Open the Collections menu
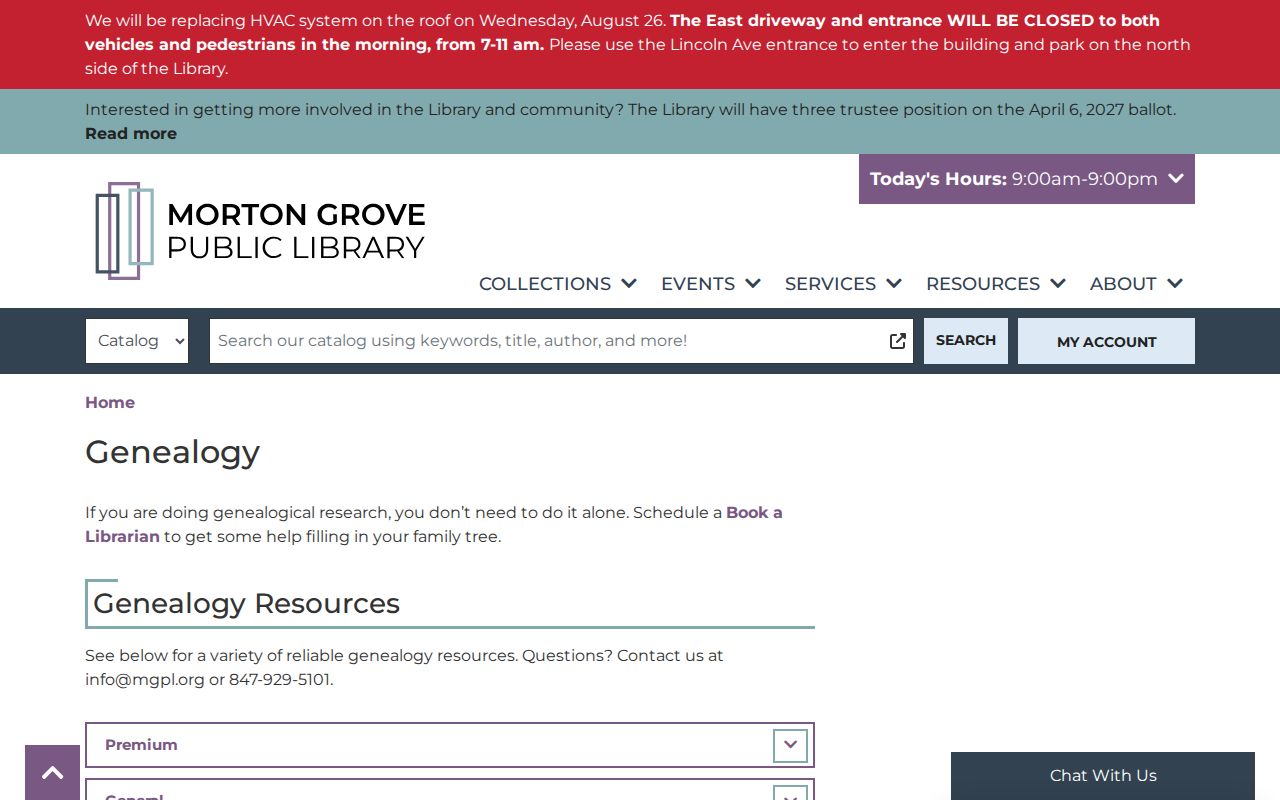 (558, 284)
